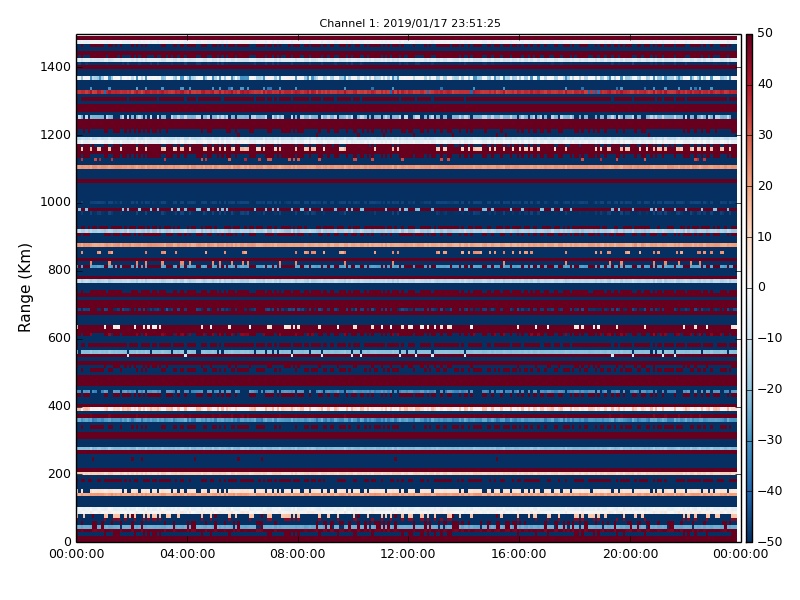The image size is (800, 600).
Task: Click the colorbar value 30 label
Action: coord(765,135)
